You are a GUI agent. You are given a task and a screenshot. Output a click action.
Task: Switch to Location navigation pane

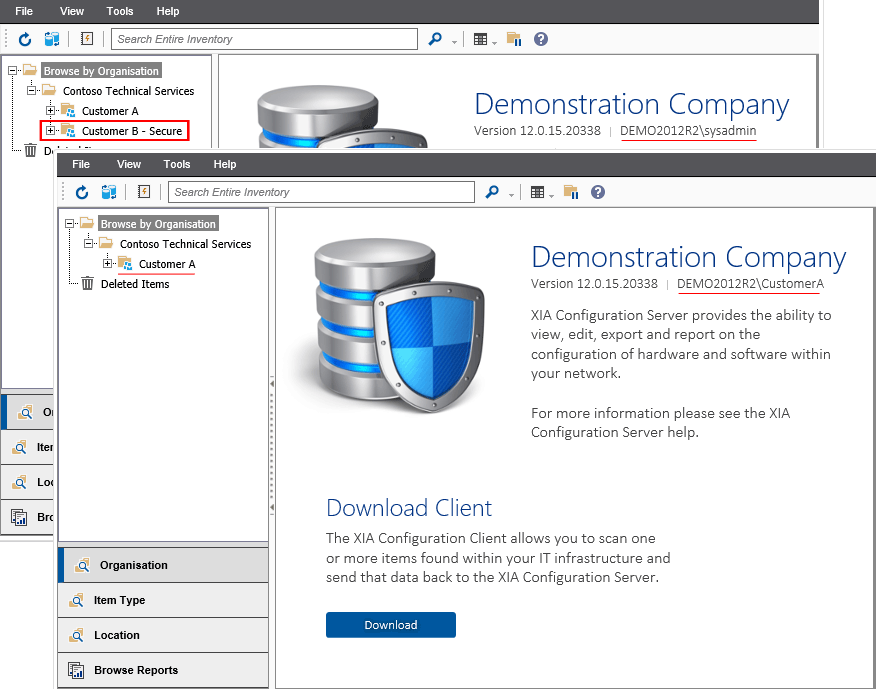point(163,635)
